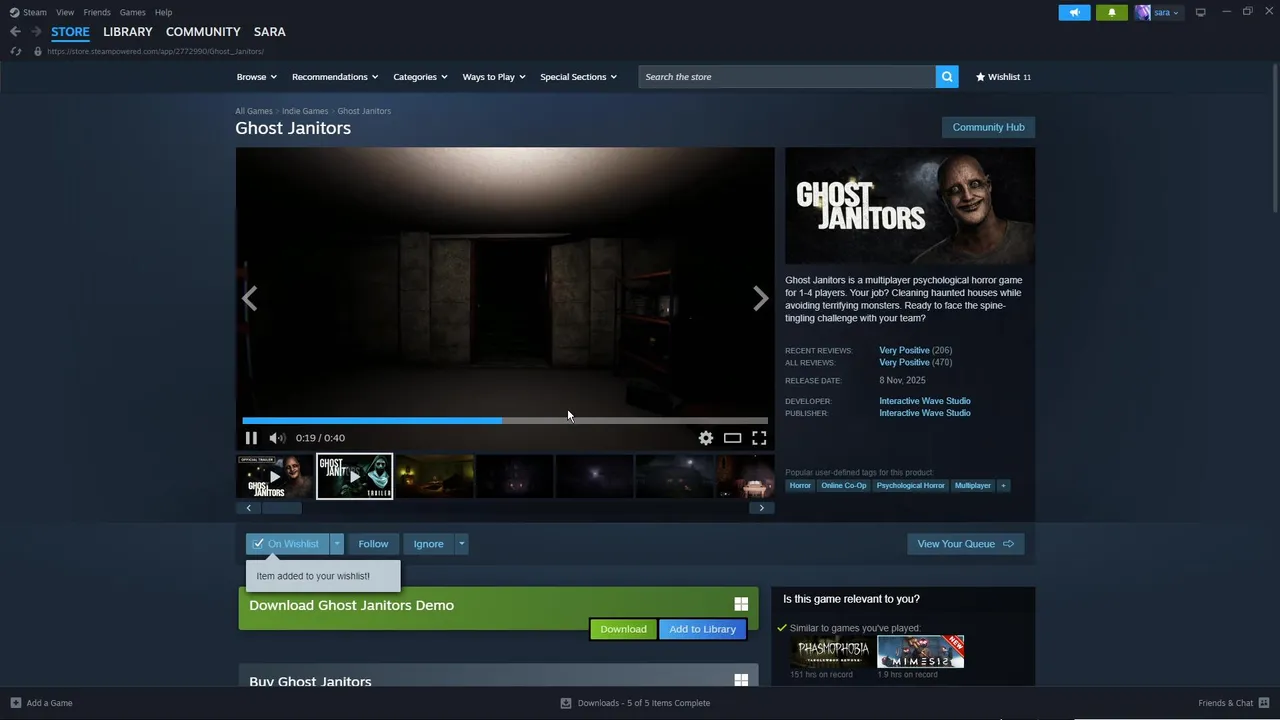Expand the Special Sections dropdown

(x=578, y=77)
